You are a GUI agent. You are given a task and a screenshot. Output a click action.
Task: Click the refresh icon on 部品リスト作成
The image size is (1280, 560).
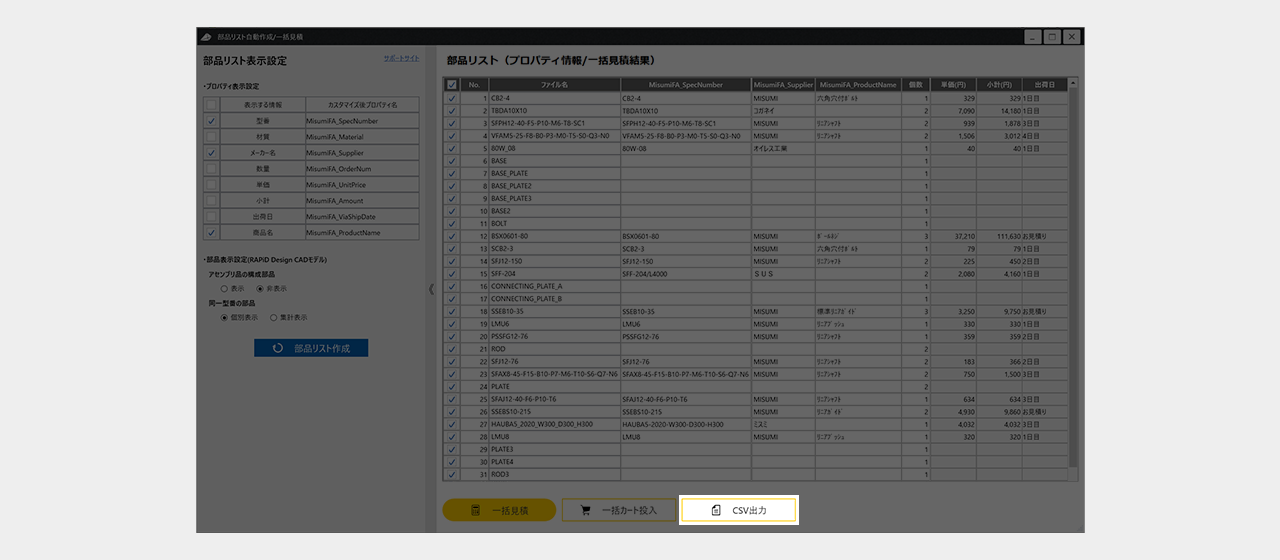[277, 349]
